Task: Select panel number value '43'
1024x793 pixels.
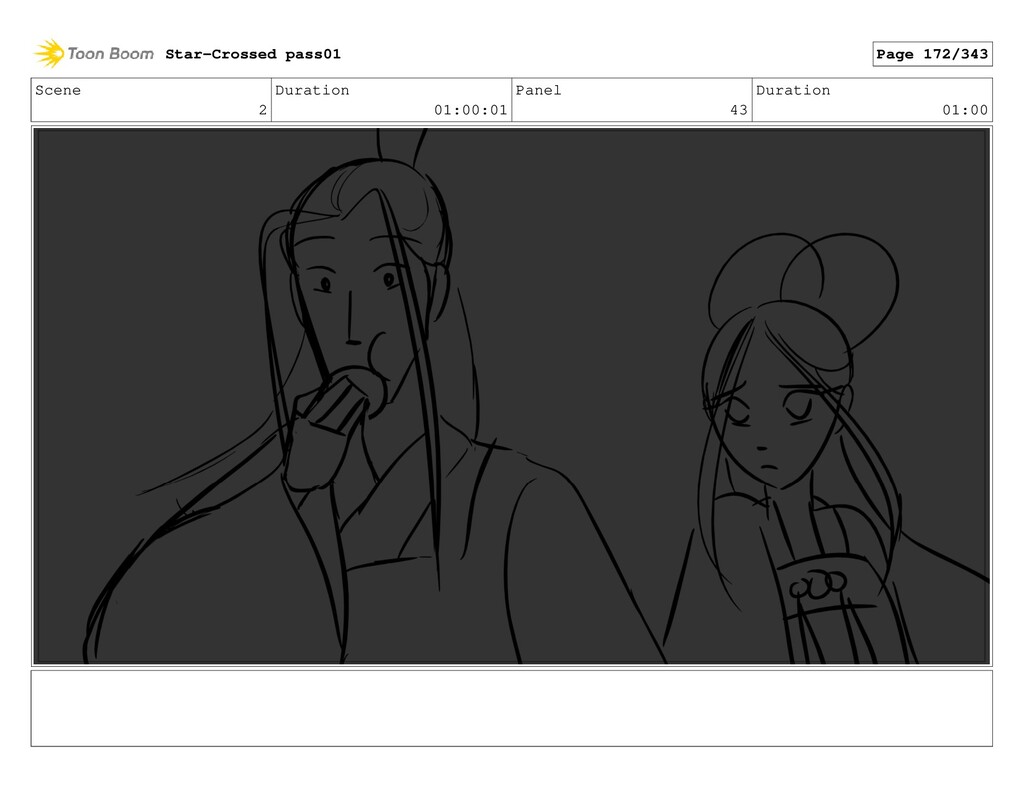Action: pyautogui.click(x=739, y=110)
